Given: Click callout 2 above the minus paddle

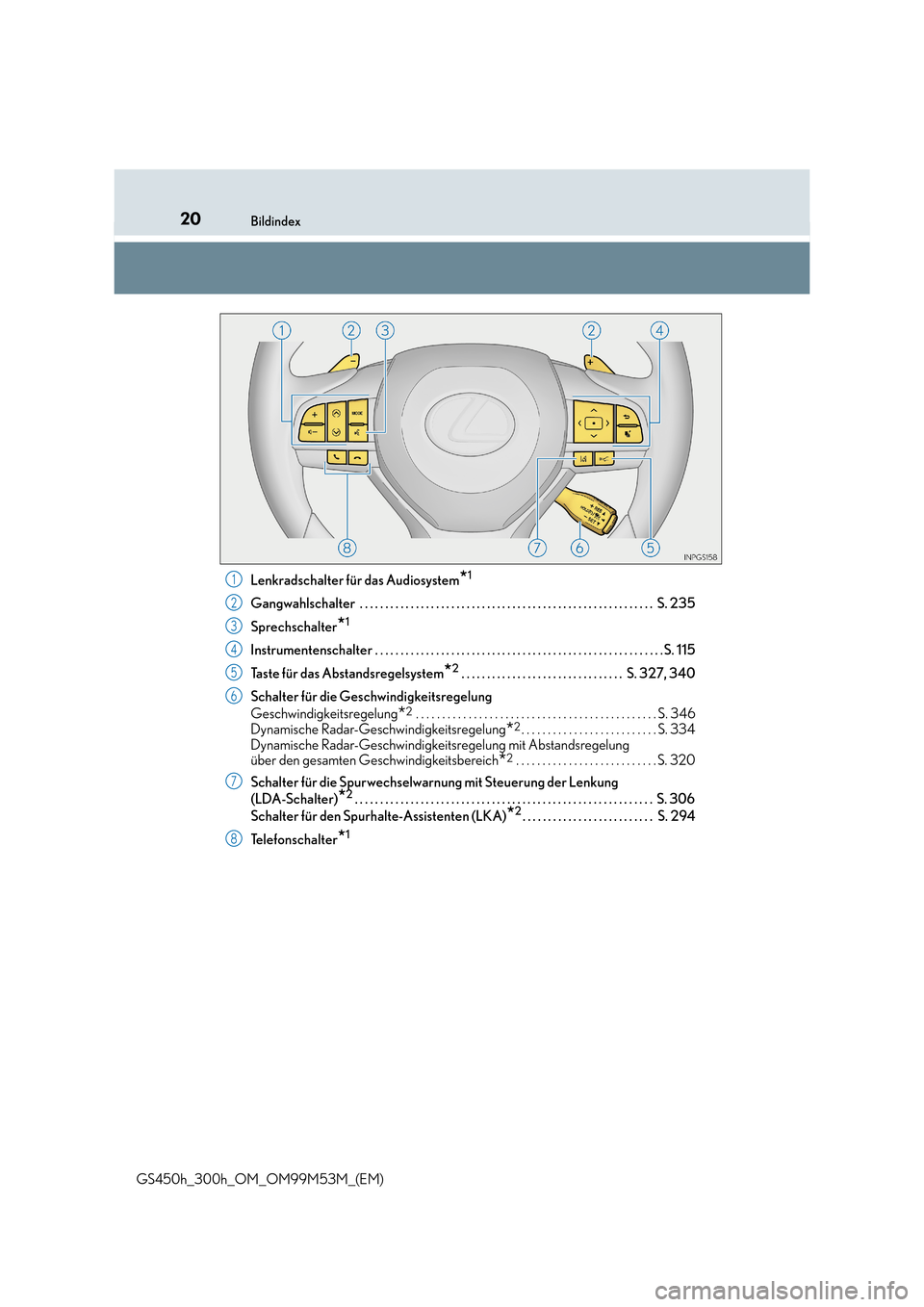Looking at the screenshot, I should click(x=351, y=330).
